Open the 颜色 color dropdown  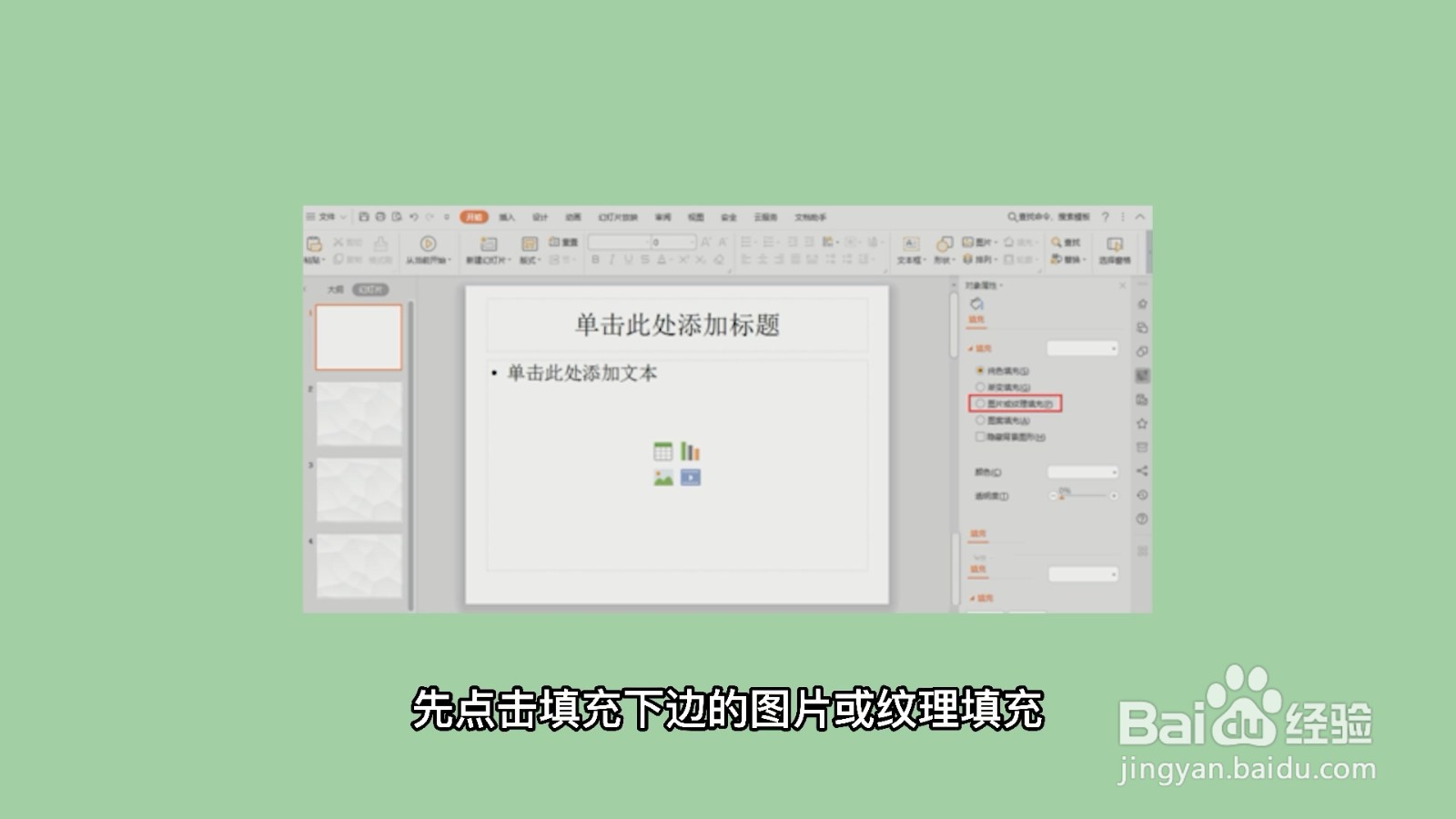point(1083,472)
